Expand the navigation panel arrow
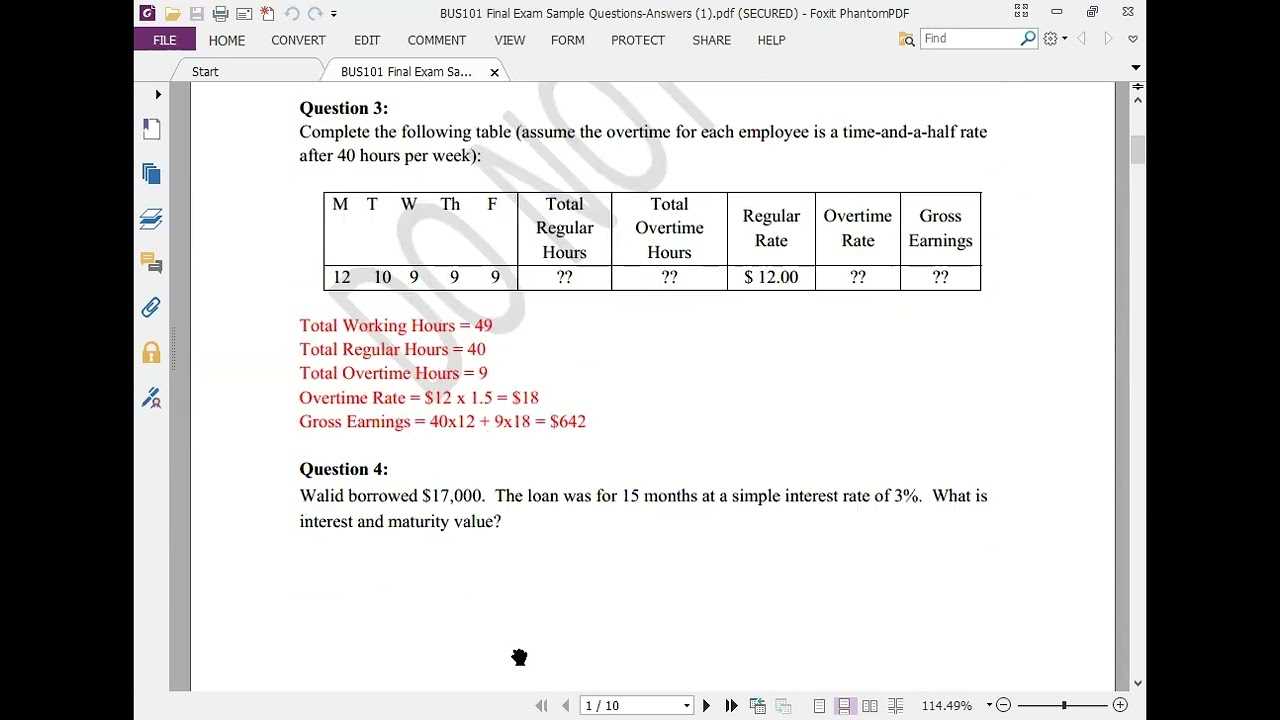Screen dimensions: 1280x720 [158, 95]
